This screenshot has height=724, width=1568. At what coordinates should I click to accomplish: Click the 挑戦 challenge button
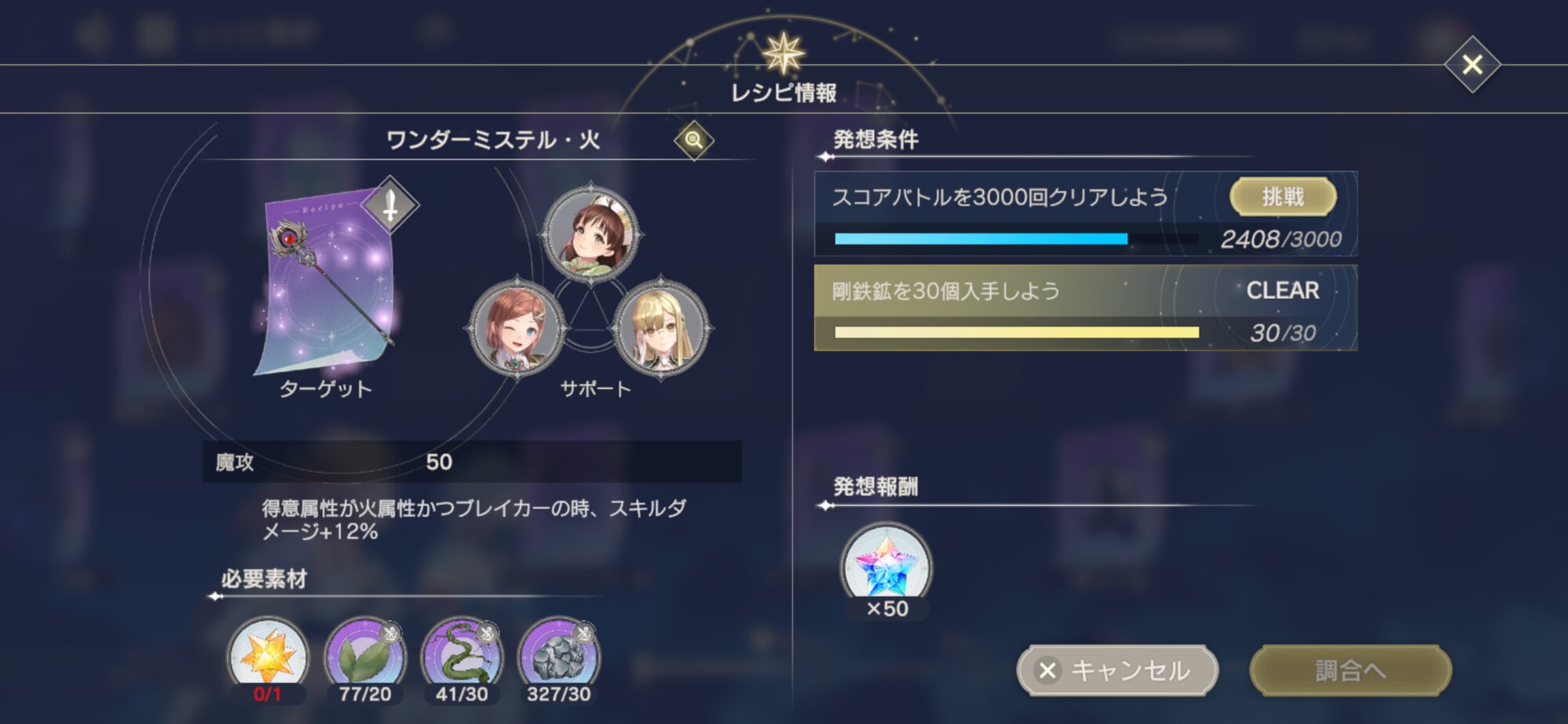pos(1283,196)
